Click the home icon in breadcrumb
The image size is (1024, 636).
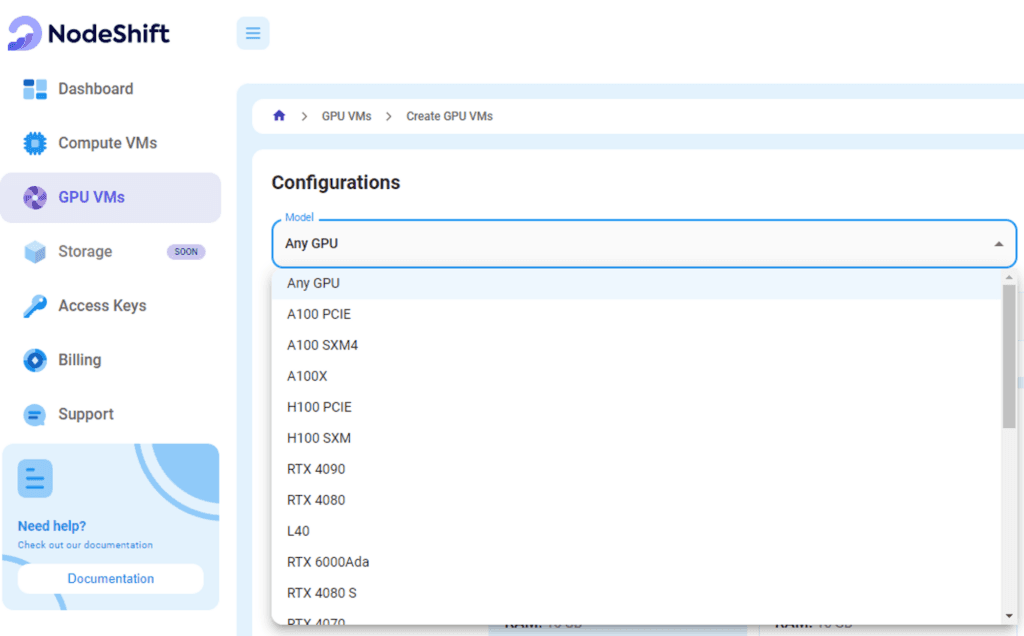279,116
